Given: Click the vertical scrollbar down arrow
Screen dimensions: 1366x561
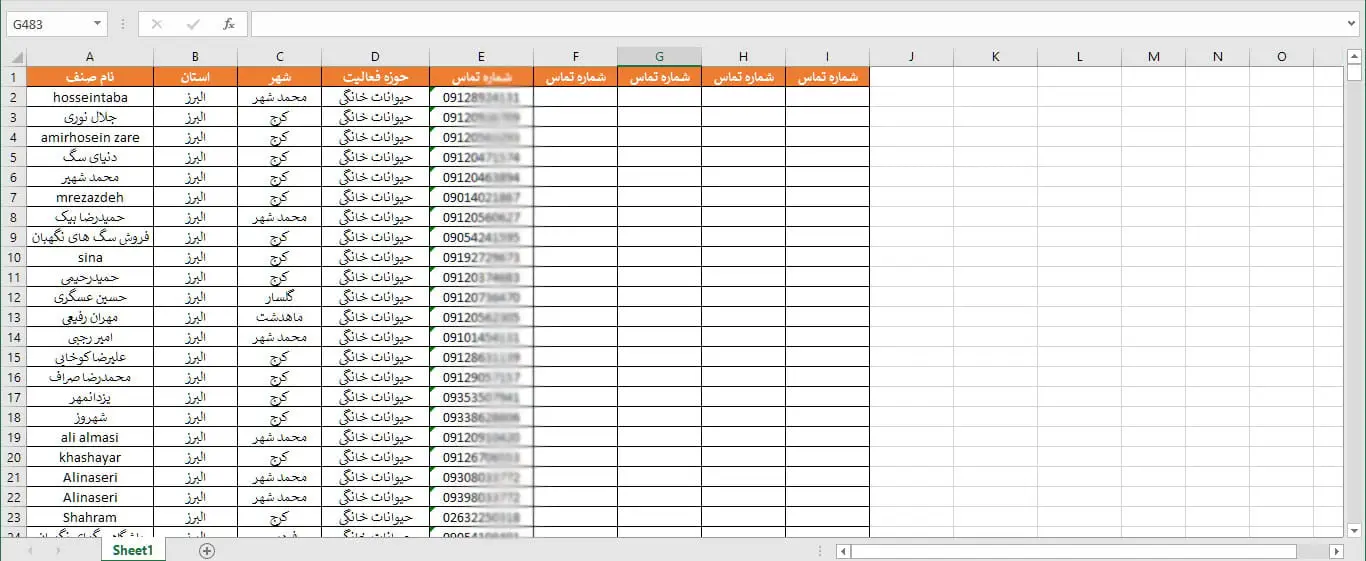Looking at the screenshot, I should 1355,530.
